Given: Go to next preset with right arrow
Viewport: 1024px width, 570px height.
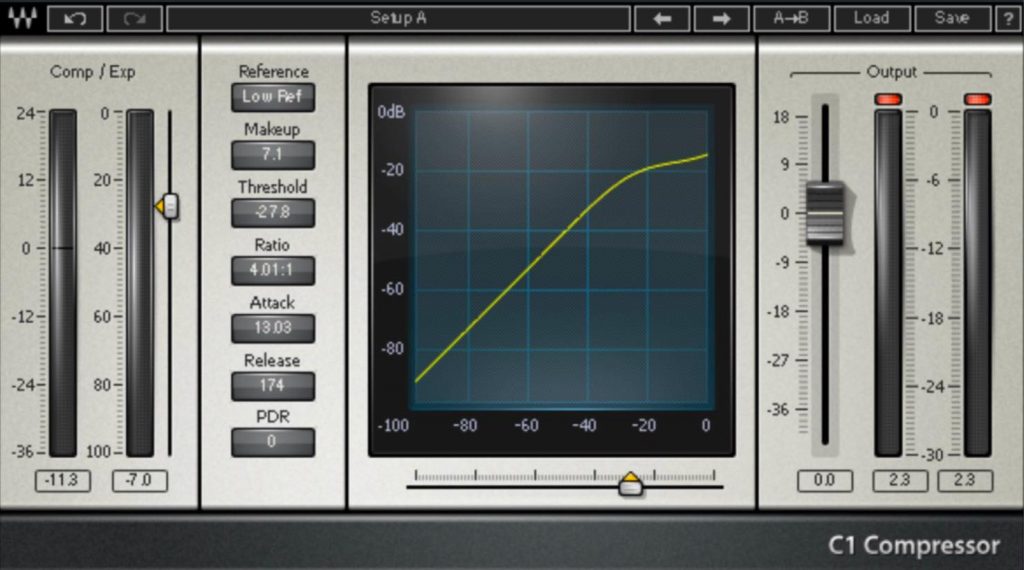Looking at the screenshot, I should pos(721,18).
